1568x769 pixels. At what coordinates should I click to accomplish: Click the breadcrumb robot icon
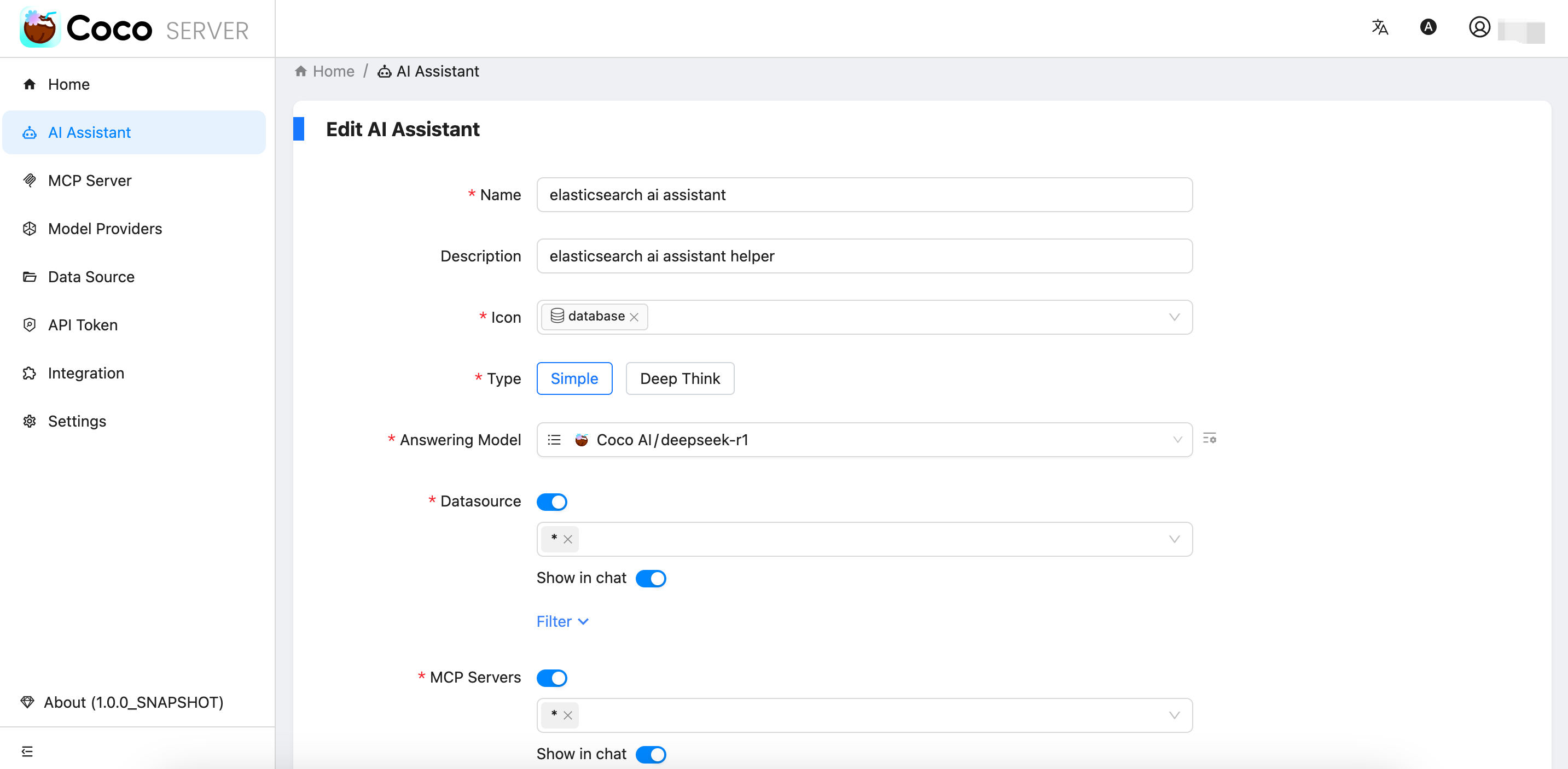[384, 72]
